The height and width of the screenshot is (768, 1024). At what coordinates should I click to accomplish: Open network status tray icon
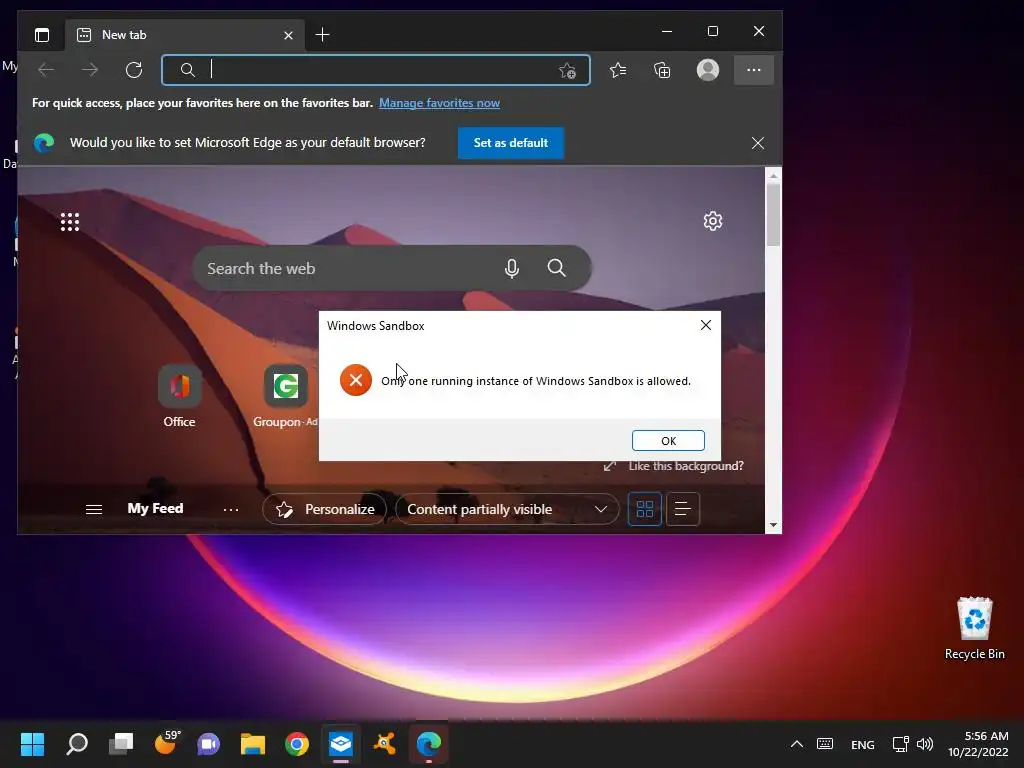pyautogui.click(x=901, y=744)
